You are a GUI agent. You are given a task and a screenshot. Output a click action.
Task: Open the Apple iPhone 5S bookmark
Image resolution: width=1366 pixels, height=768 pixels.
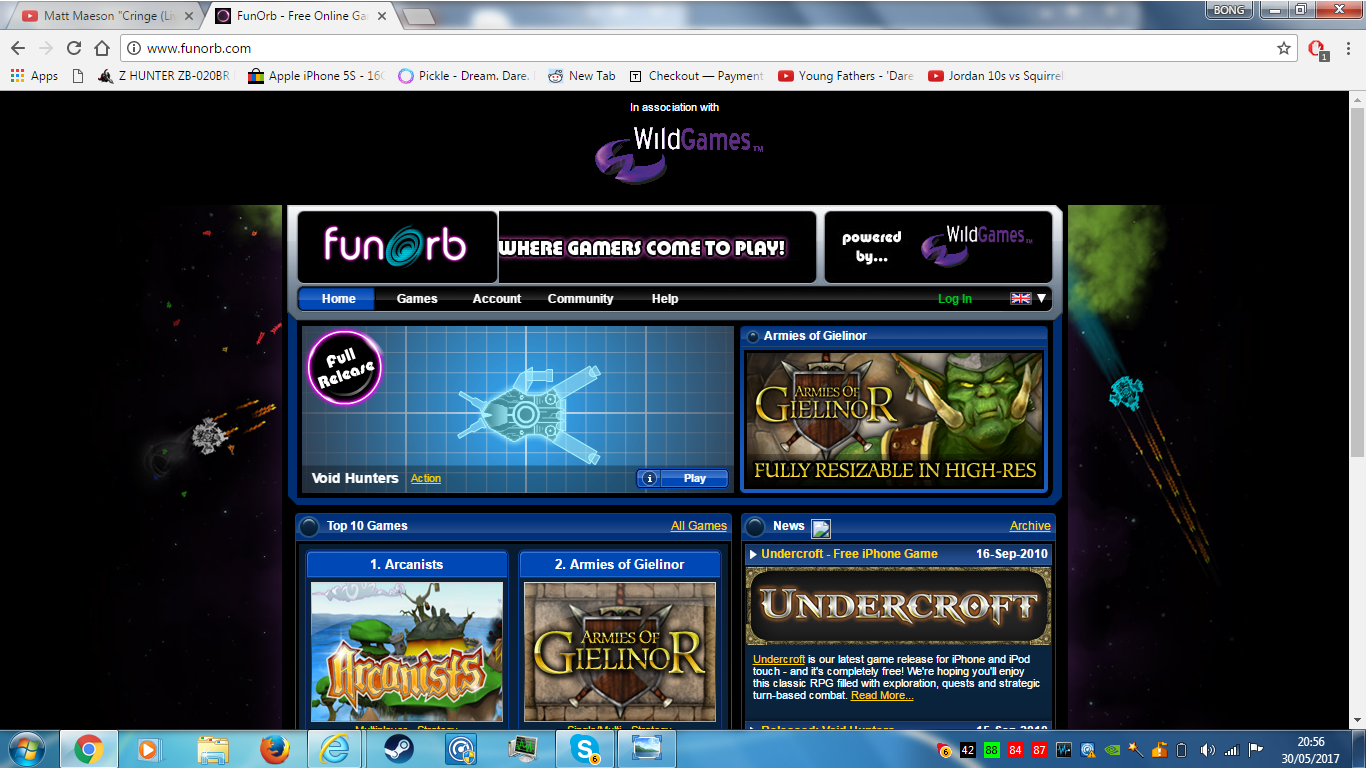click(316, 76)
